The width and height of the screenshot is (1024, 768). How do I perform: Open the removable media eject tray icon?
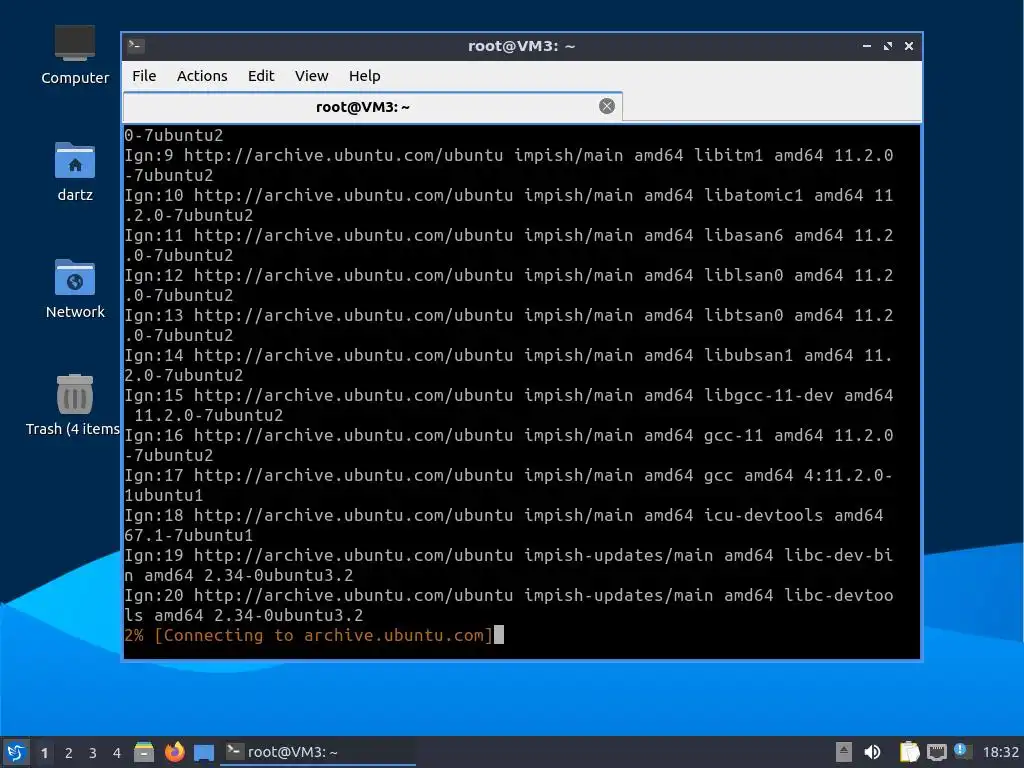tap(844, 752)
